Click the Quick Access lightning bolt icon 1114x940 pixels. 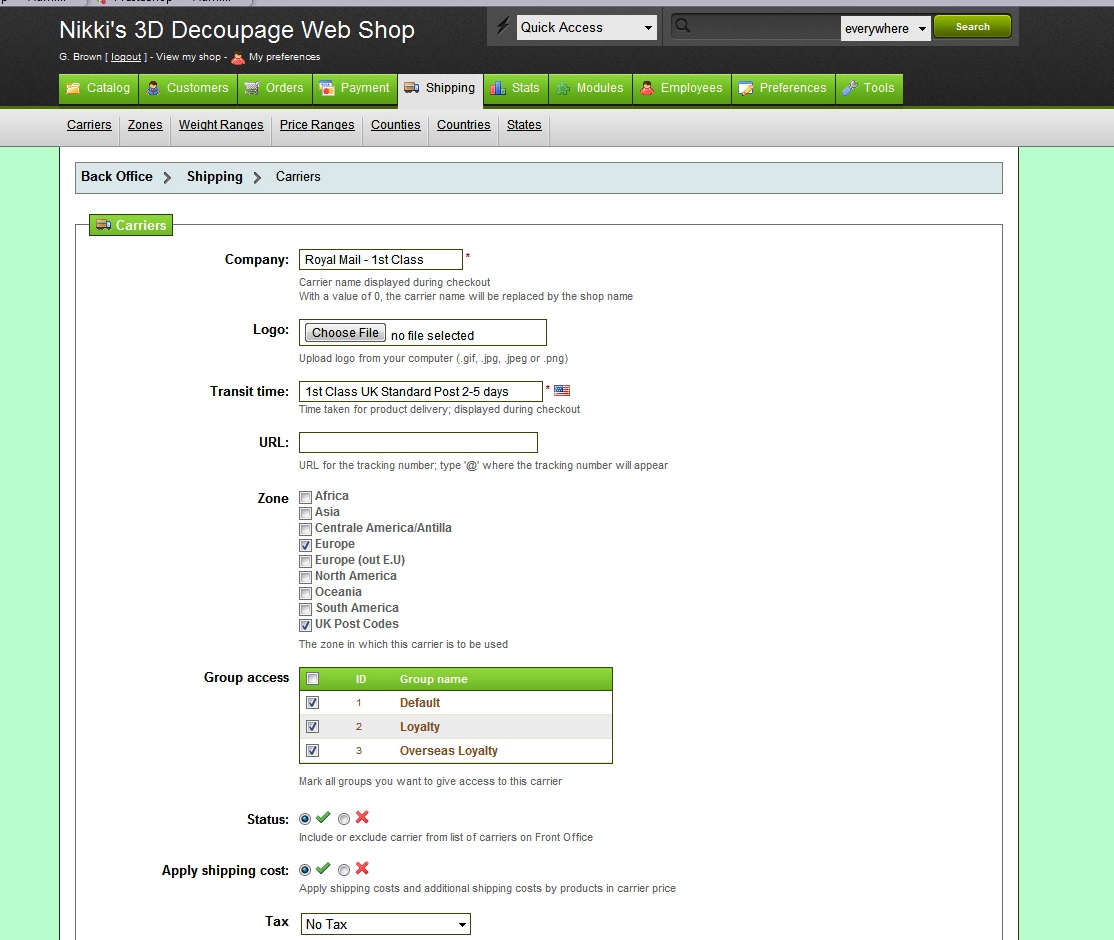(503, 27)
